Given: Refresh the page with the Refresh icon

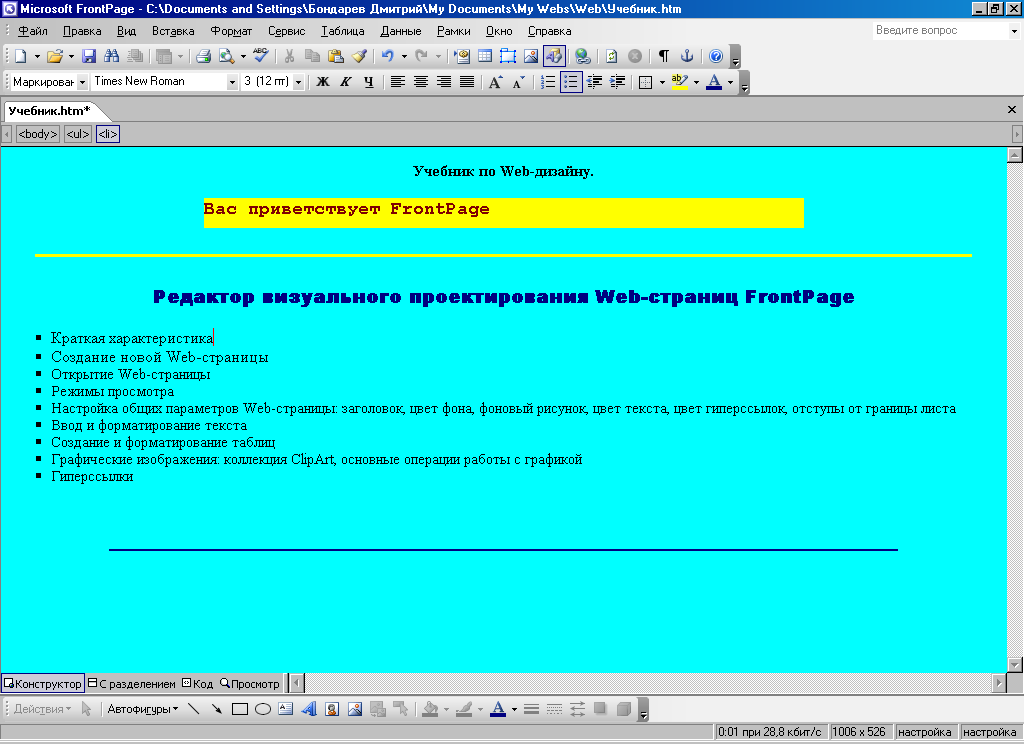Looking at the screenshot, I should click(611, 56).
